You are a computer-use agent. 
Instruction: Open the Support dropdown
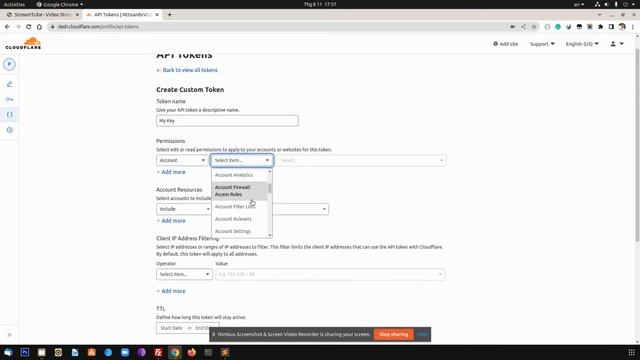pos(542,44)
